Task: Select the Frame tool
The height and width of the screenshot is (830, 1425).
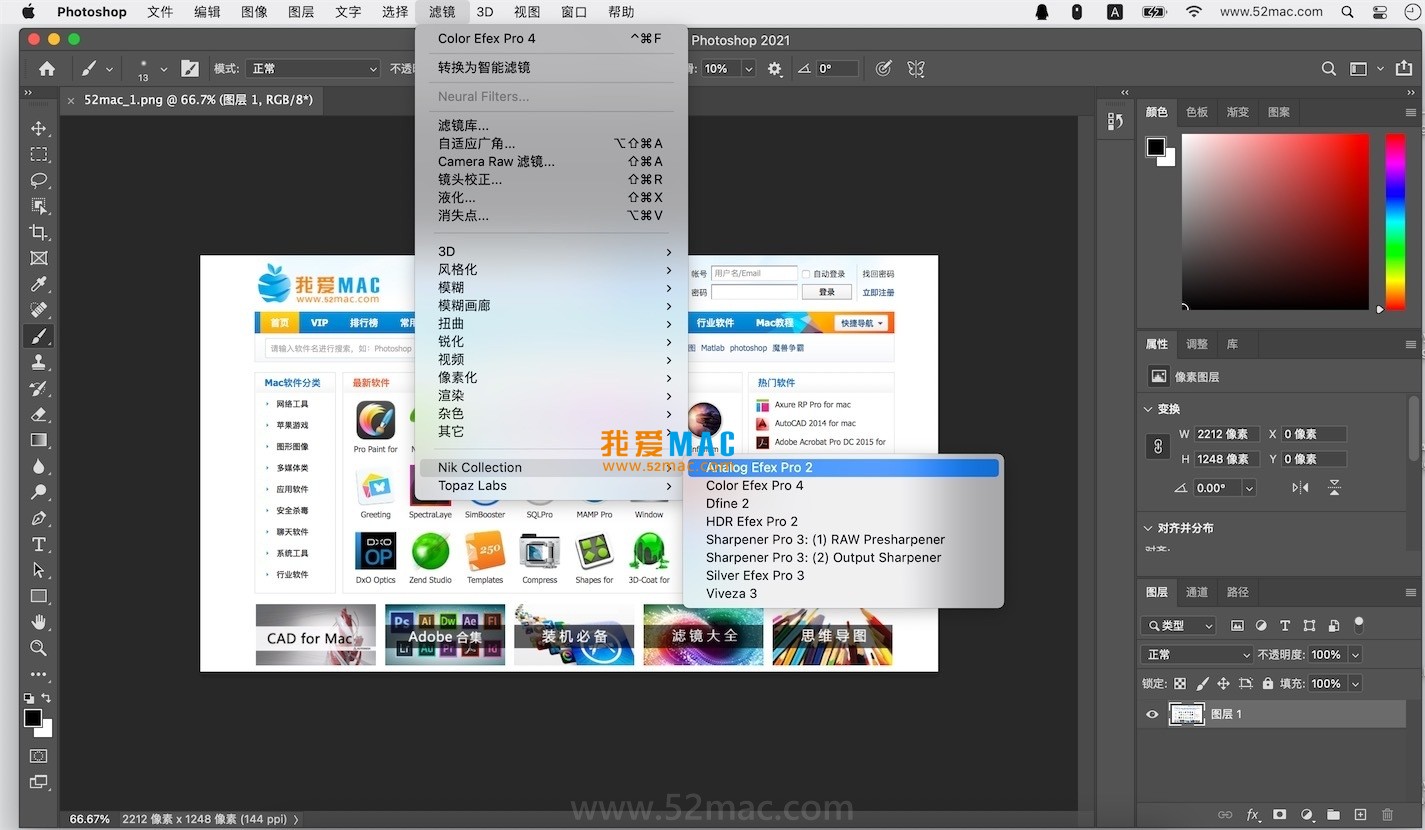Action: pyautogui.click(x=39, y=258)
